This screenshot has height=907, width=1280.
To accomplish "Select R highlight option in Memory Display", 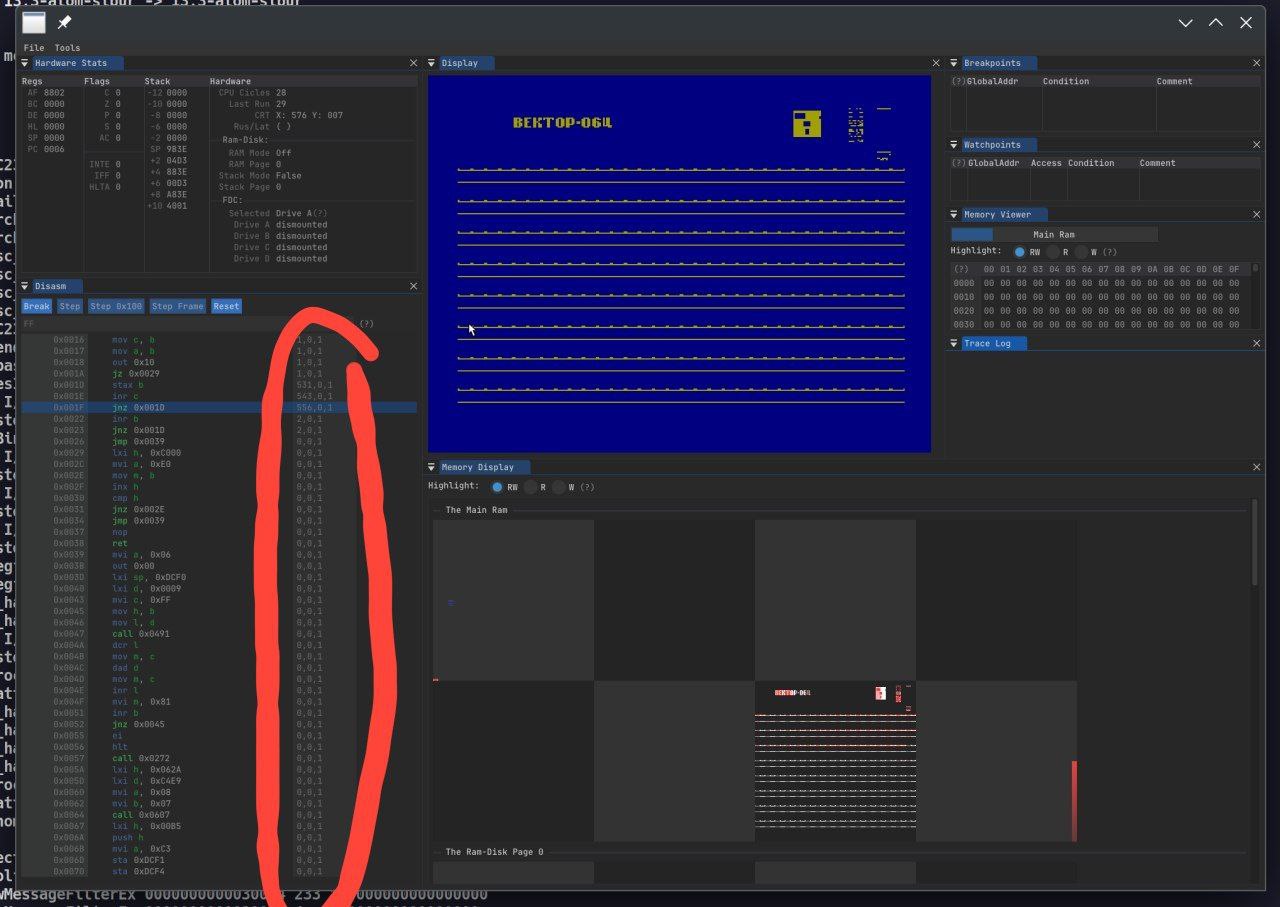I will tap(531, 487).
